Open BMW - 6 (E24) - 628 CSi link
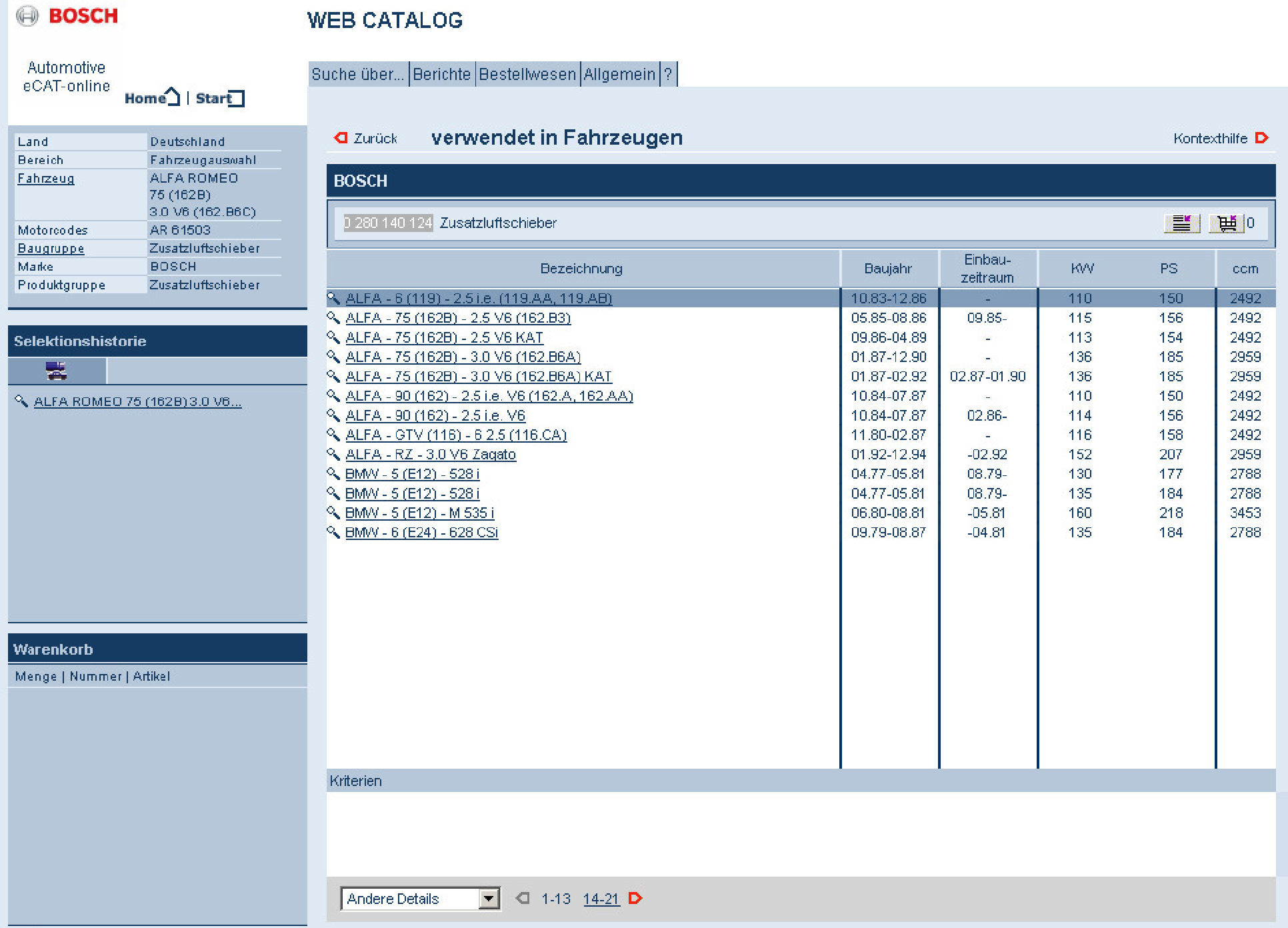Viewport: 1288px width, 928px height. [421, 532]
